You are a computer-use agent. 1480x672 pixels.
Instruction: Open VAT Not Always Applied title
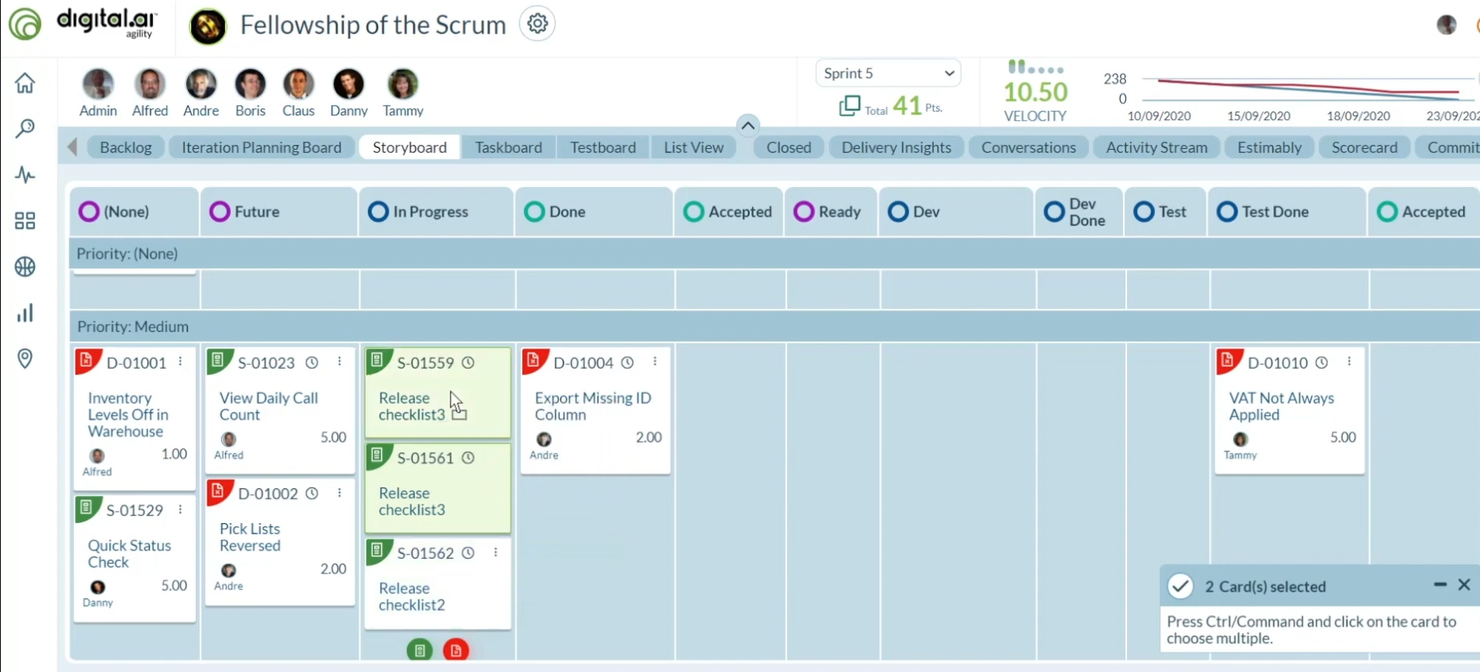pyautogui.click(x=1282, y=406)
